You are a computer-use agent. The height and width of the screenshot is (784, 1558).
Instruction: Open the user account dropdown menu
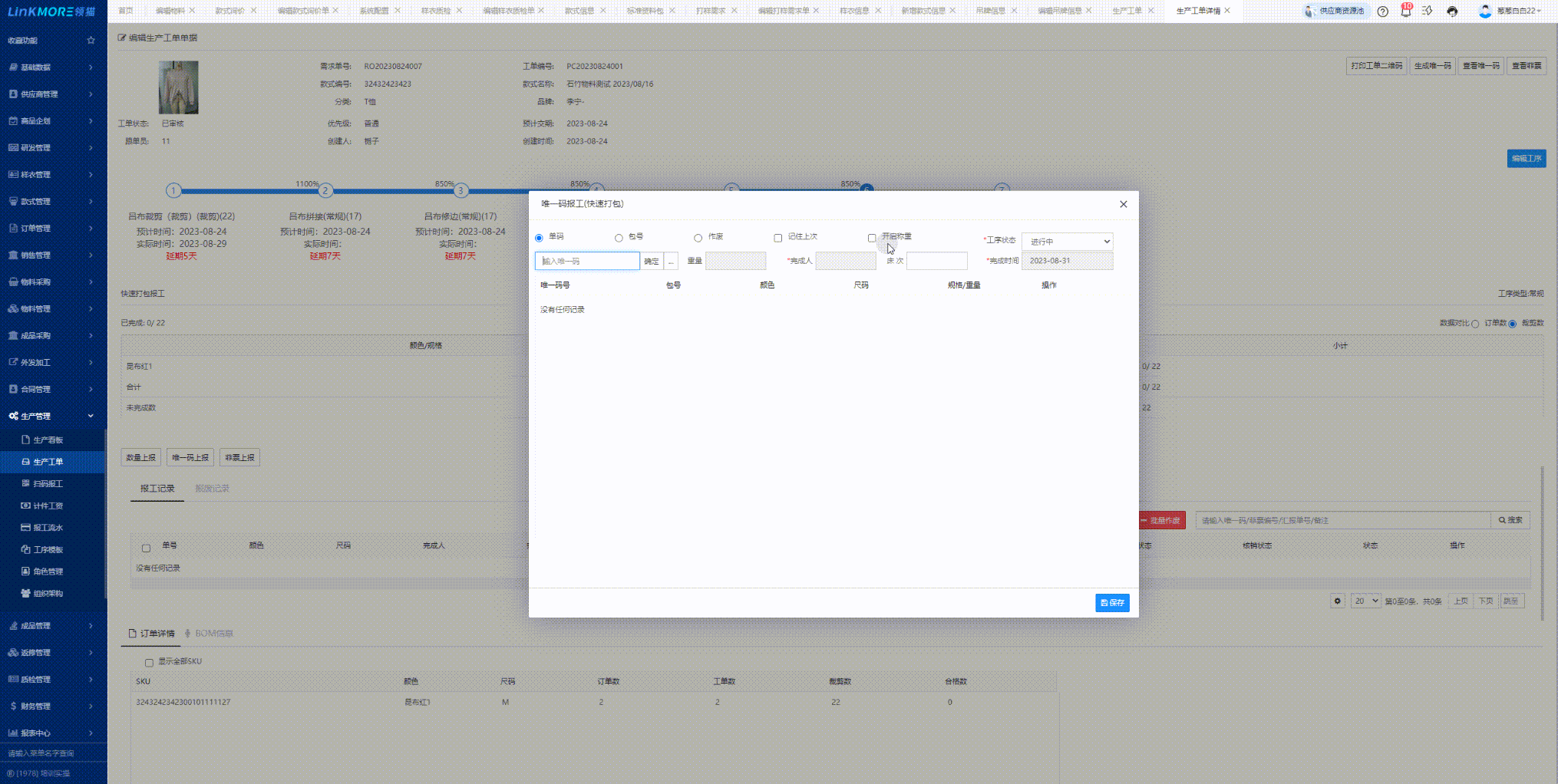(1510, 12)
